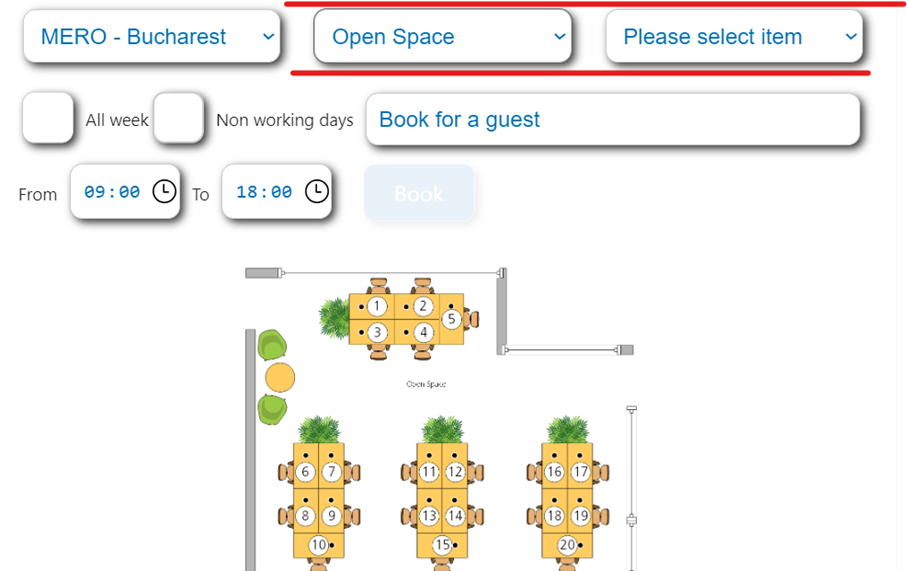This screenshot has height=571, width=907.
Task: Select desk number 20 on floor plan
Action: pos(567,545)
